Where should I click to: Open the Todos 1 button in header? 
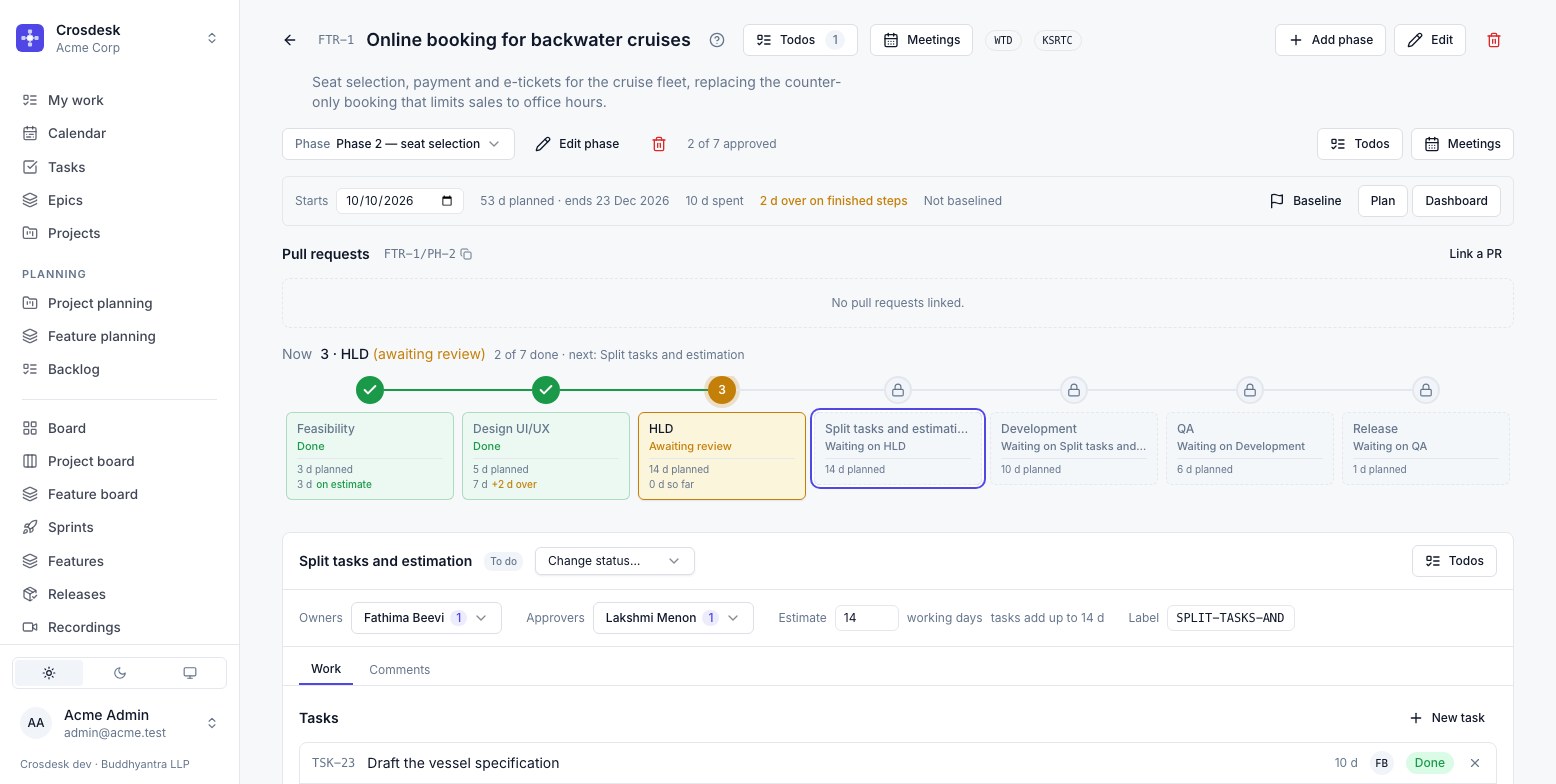coord(800,40)
